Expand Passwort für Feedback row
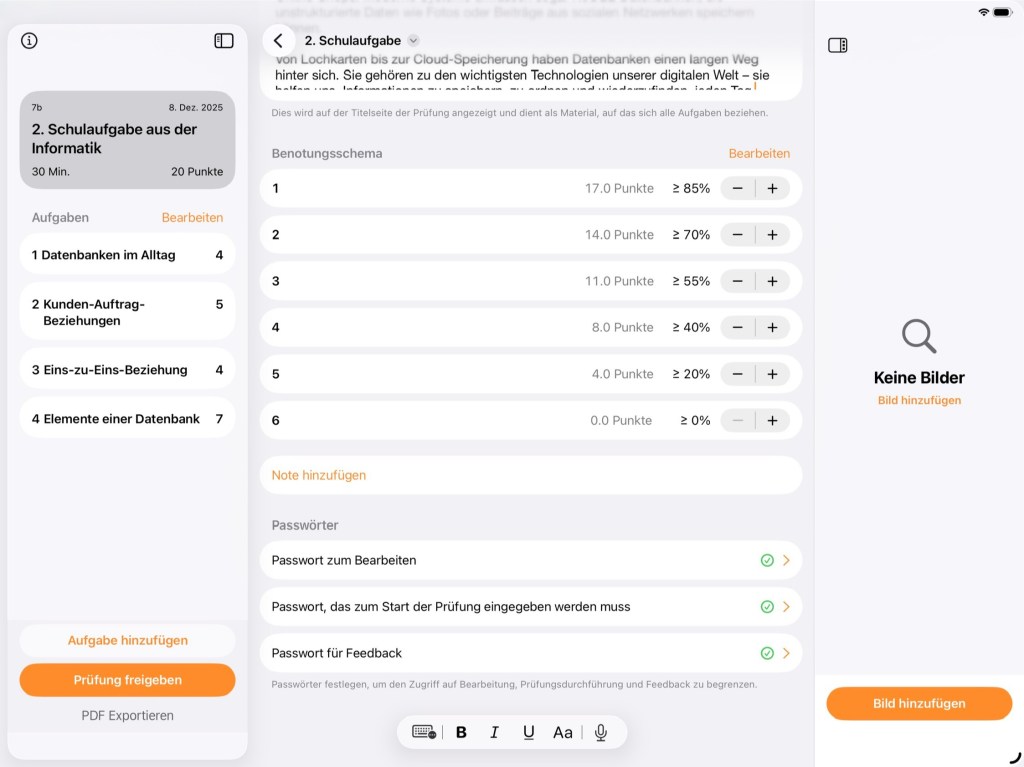The height and width of the screenshot is (767, 1024). pos(786,653)
